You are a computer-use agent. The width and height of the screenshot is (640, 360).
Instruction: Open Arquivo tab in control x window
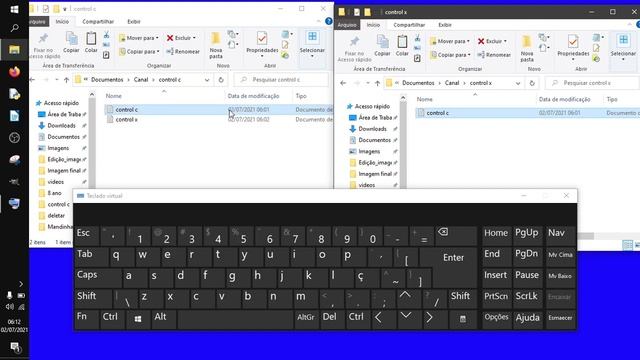[x=347, y=25]
